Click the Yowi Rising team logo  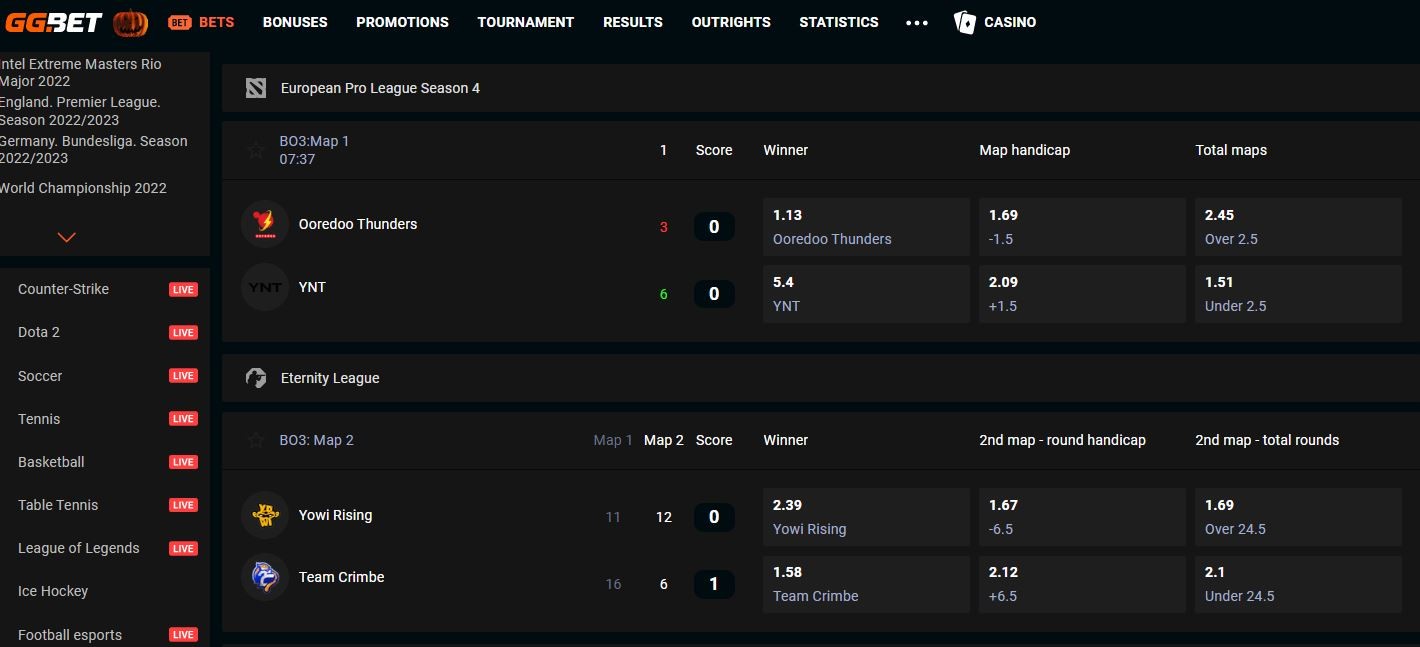[x=265, y=515]
